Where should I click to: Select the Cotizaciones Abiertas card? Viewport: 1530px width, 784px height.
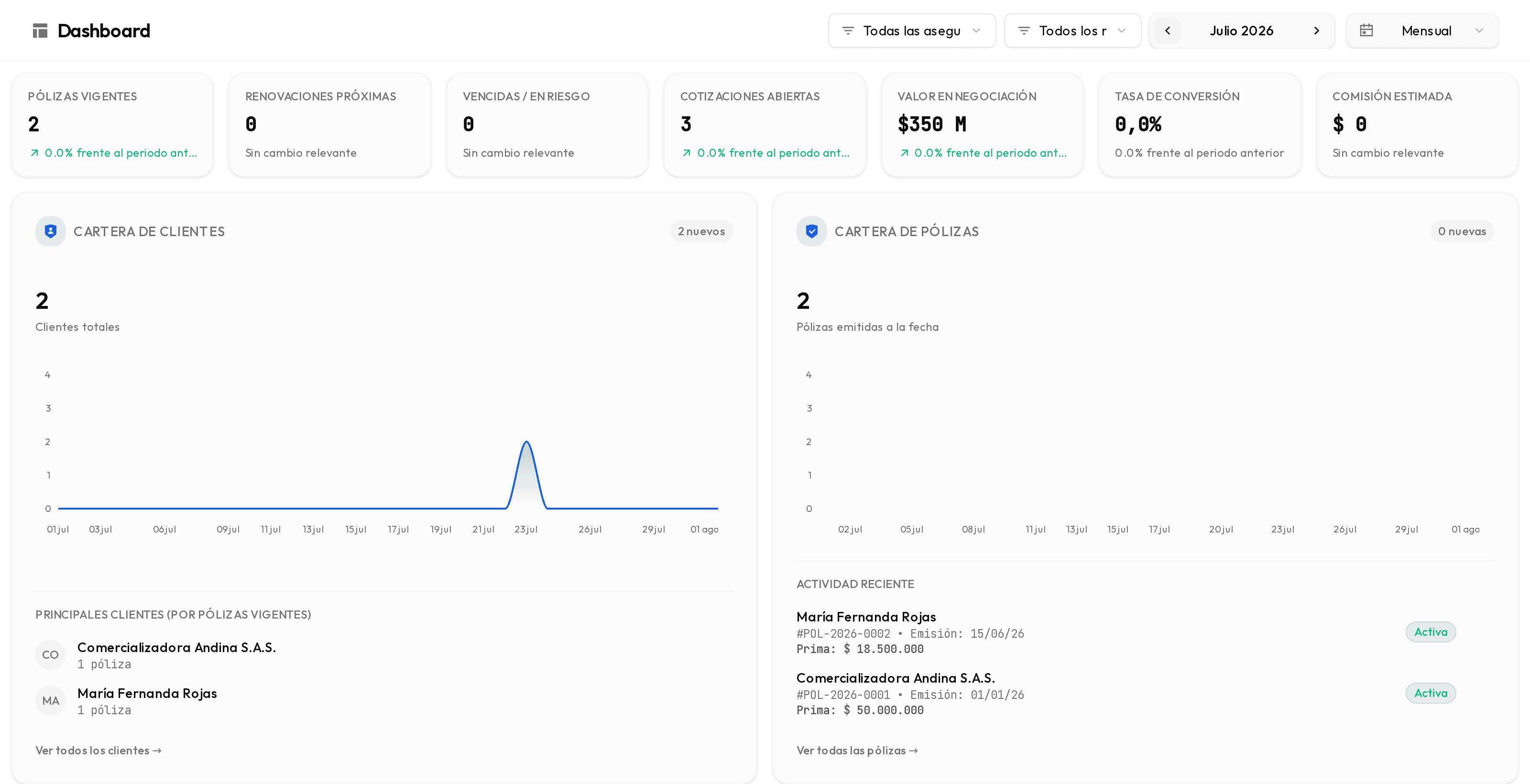[x=765, y=125]
